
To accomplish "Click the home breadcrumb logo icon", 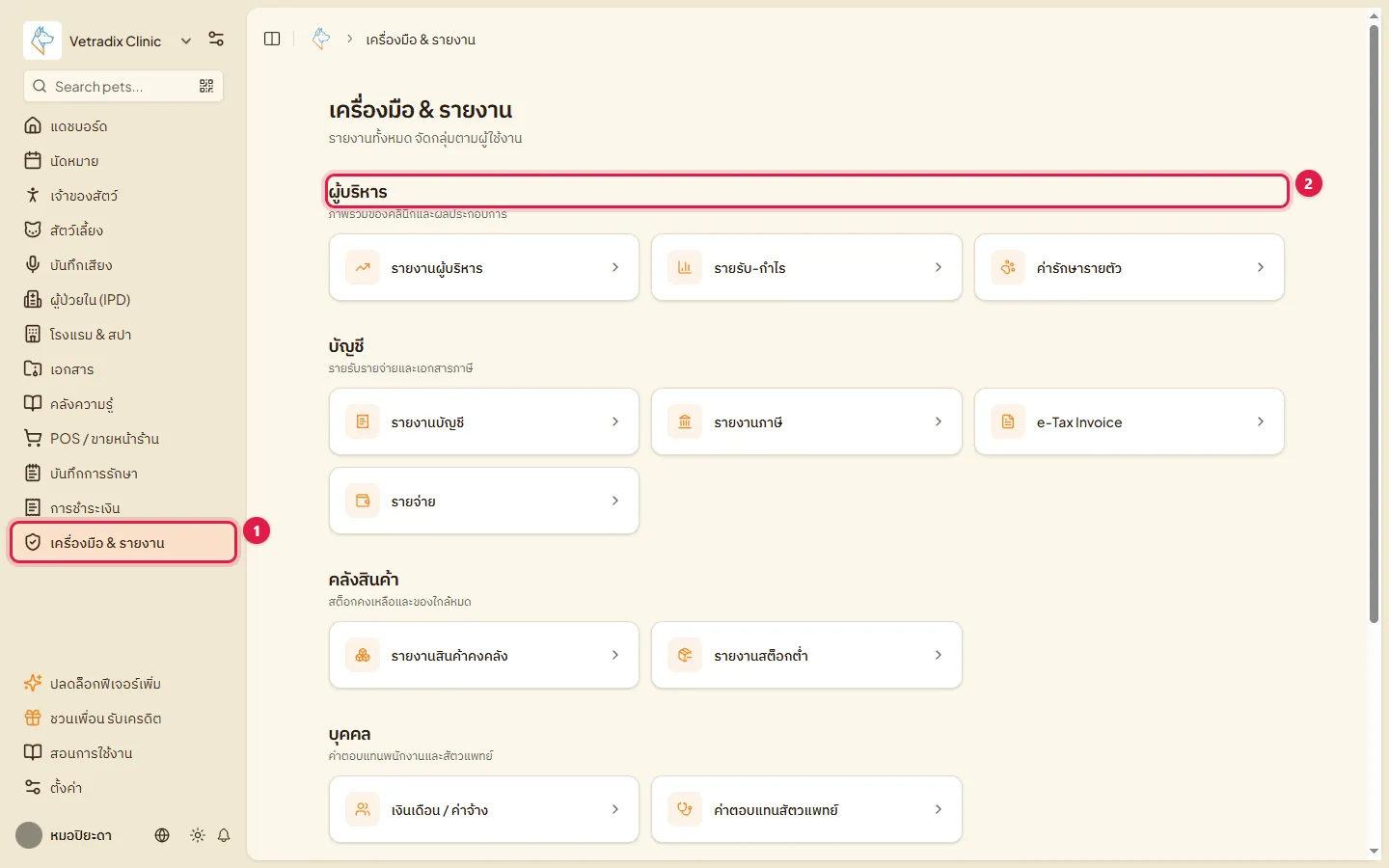I will click(321, 39).
